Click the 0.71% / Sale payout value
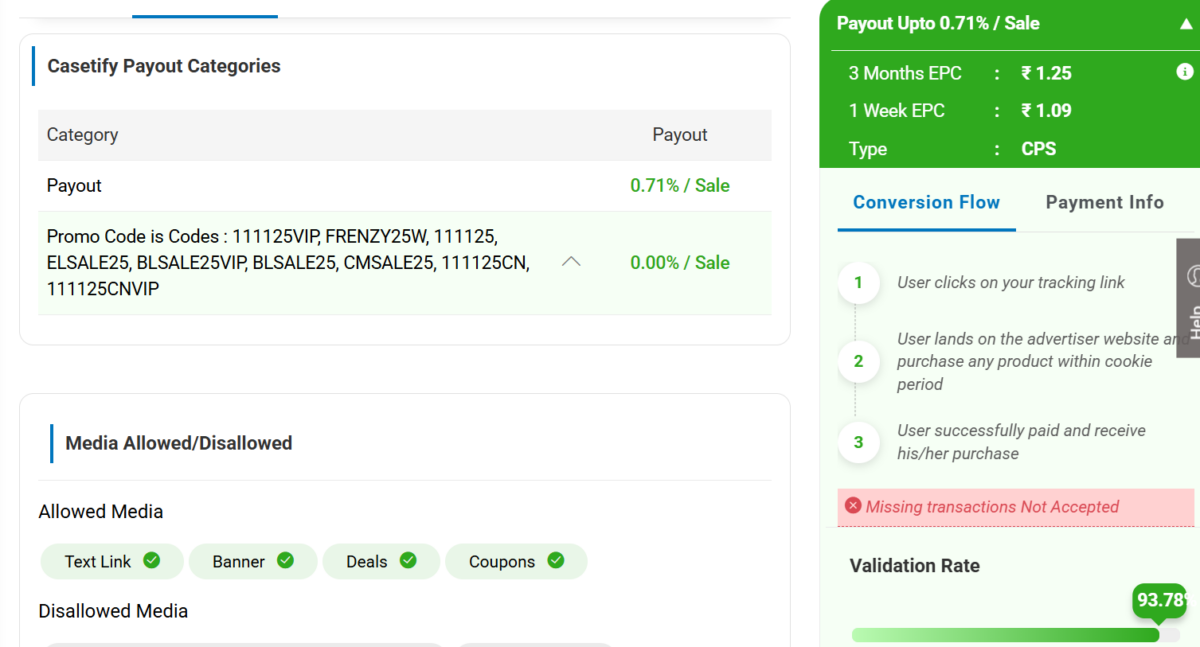1200x647 pixels. pyautogui.click(x=680, y=185)
